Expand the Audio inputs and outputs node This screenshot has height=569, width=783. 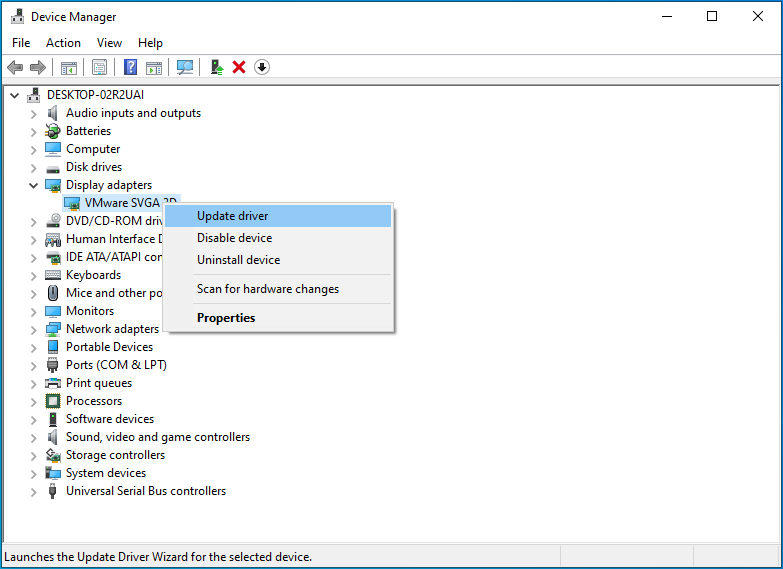[33, 113]
